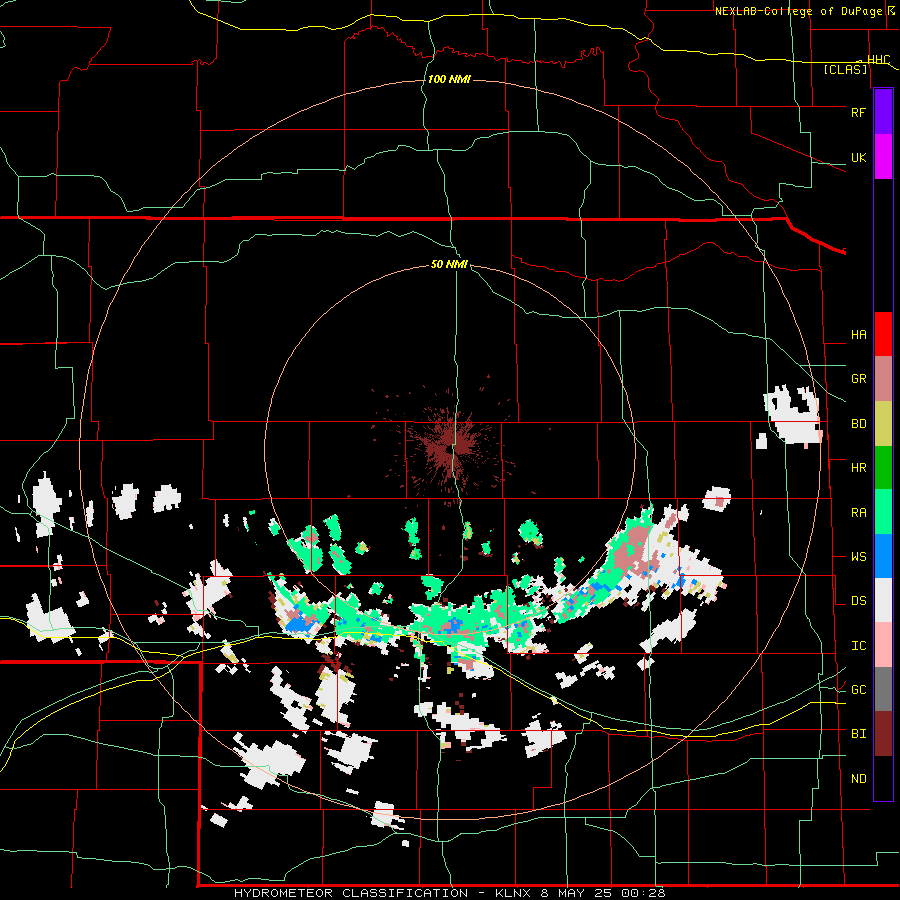Click the RF purple color swatch

(883, 112)
